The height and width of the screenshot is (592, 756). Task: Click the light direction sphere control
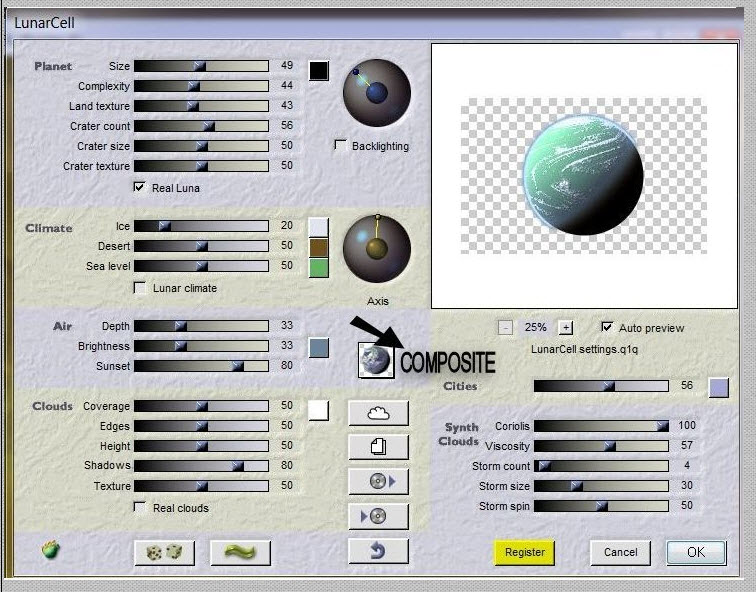pos(377,93)
